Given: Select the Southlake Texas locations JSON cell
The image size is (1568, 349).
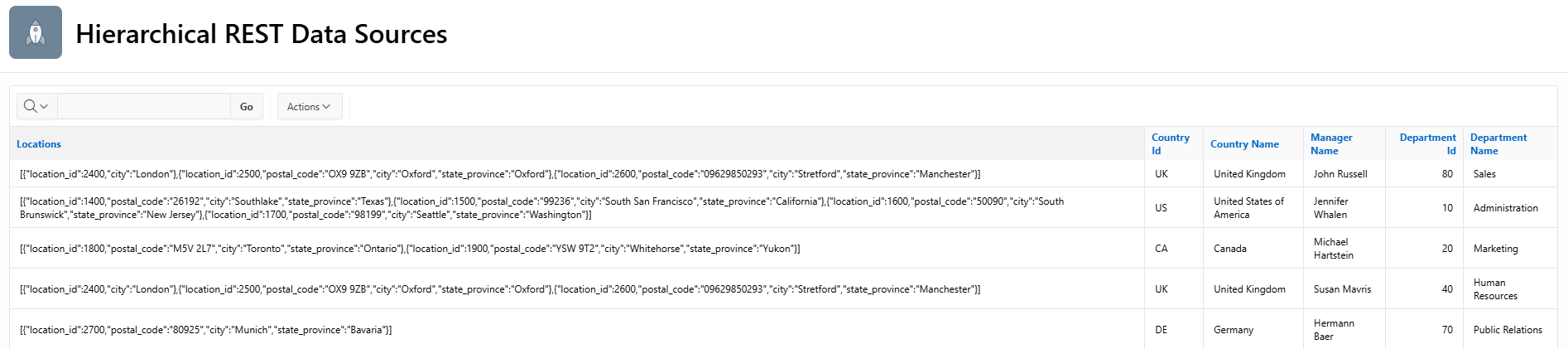Looking at the screenshot, I should [577, 207].
